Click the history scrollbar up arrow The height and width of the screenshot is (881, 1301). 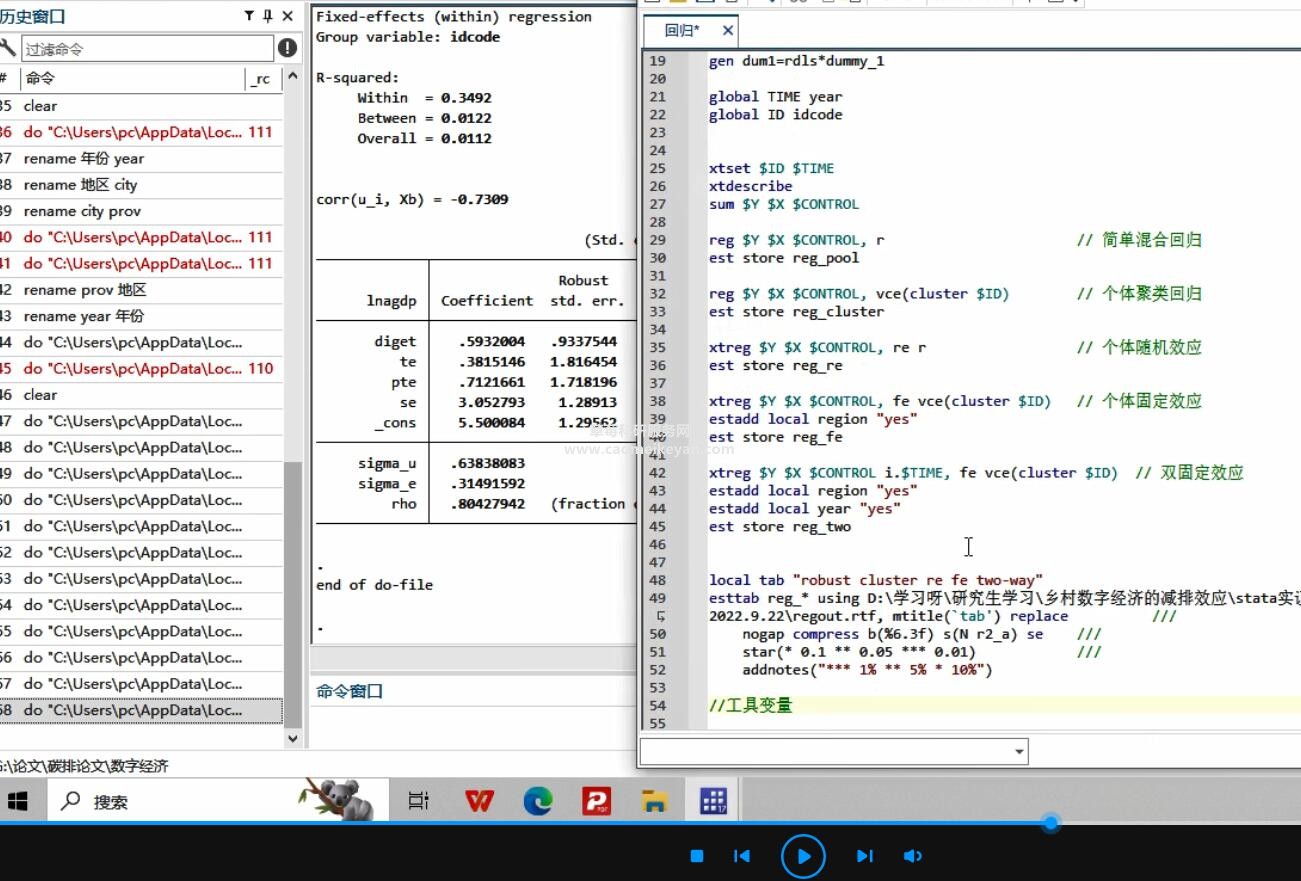click(292, 77)
